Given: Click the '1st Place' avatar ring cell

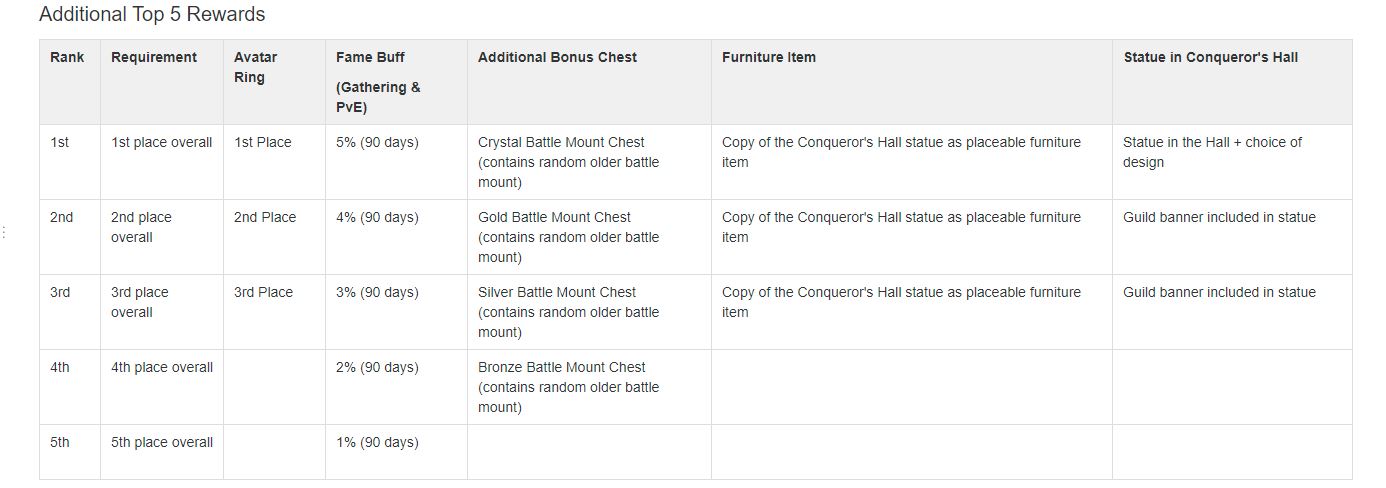Looking at the screenshot, I should pyautogui.click(x=274, y=162).
